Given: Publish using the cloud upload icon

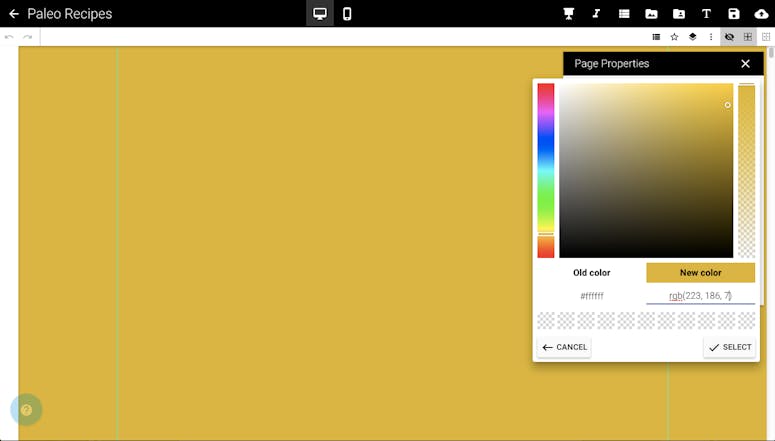Looking at the screenshot, I should pos(761,14).
